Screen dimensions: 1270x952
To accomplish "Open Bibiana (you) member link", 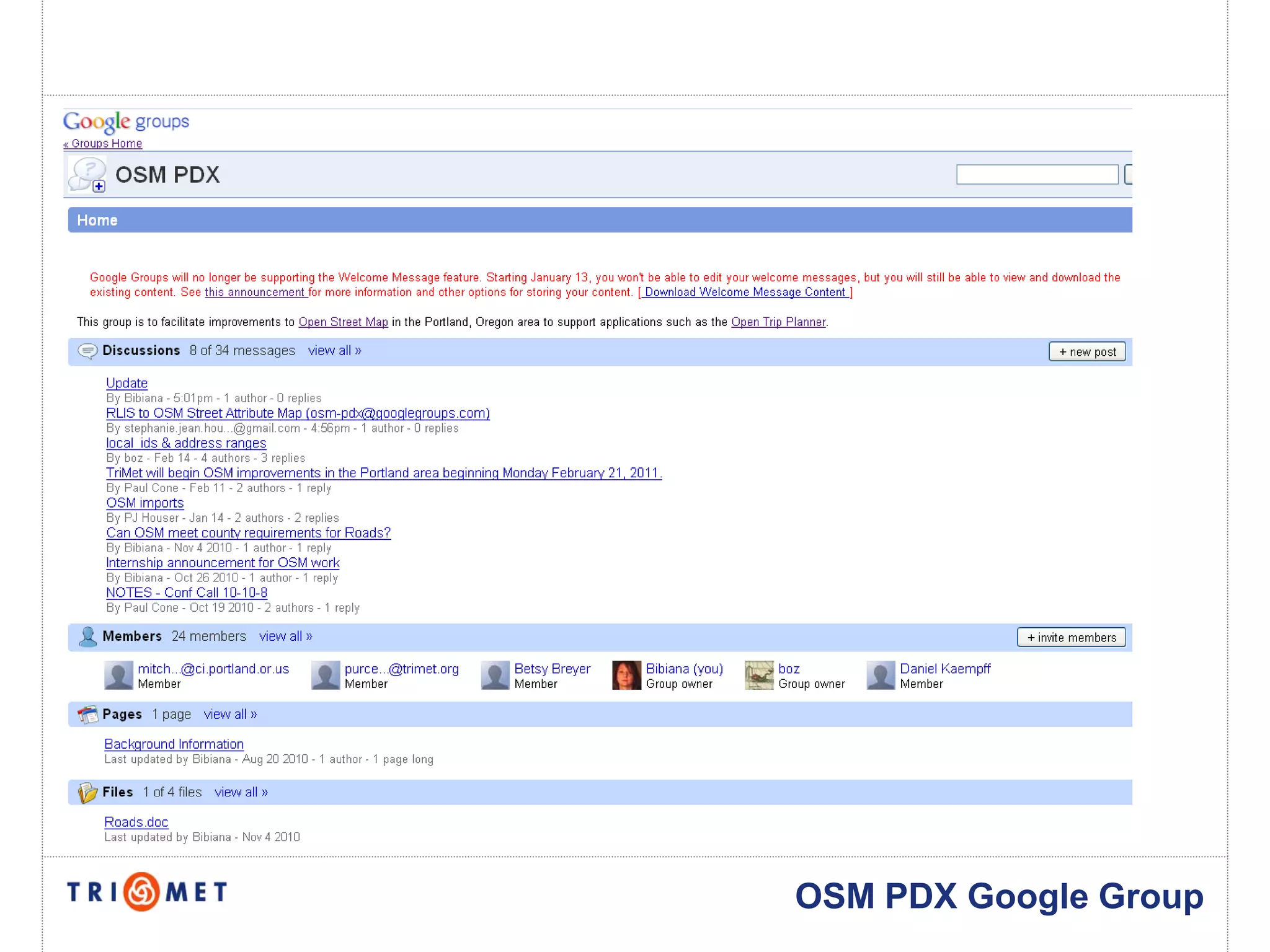I will [x=685, y=669].
